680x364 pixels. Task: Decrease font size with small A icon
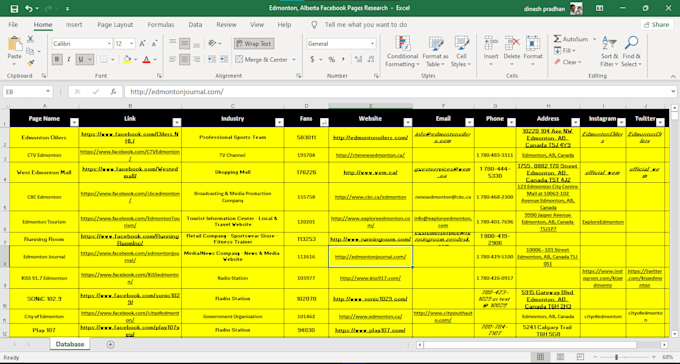(x=154, y=44)
